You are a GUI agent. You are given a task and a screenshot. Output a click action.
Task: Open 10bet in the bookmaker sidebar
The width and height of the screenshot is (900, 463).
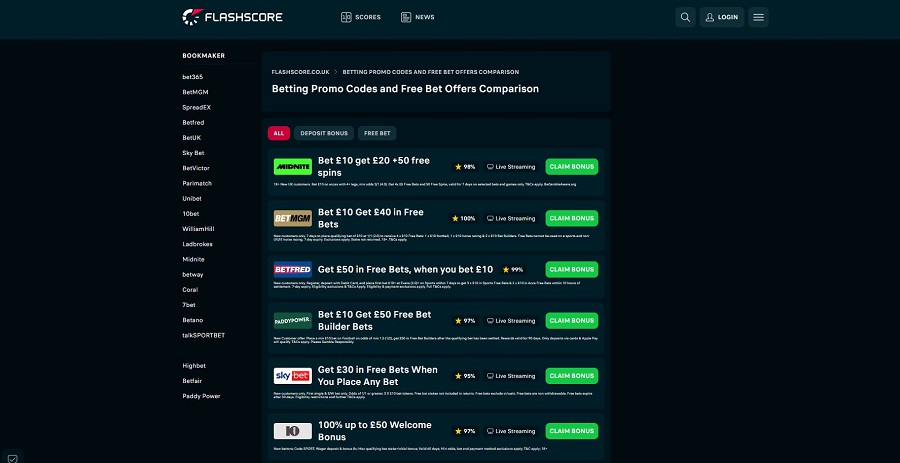click(x=191, y=214)
